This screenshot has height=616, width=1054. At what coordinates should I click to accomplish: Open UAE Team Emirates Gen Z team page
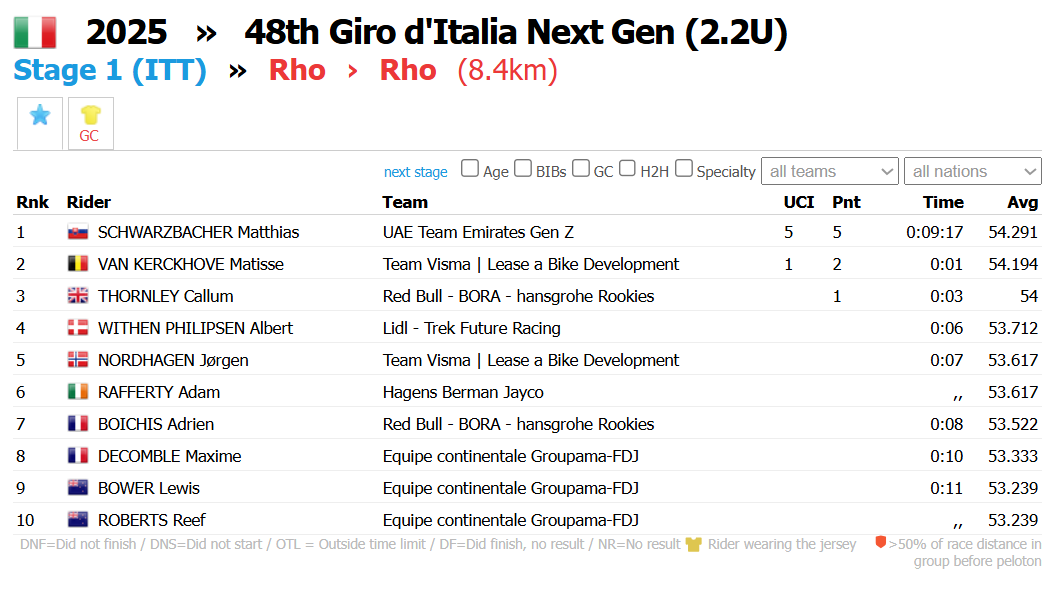coord(478,233)
